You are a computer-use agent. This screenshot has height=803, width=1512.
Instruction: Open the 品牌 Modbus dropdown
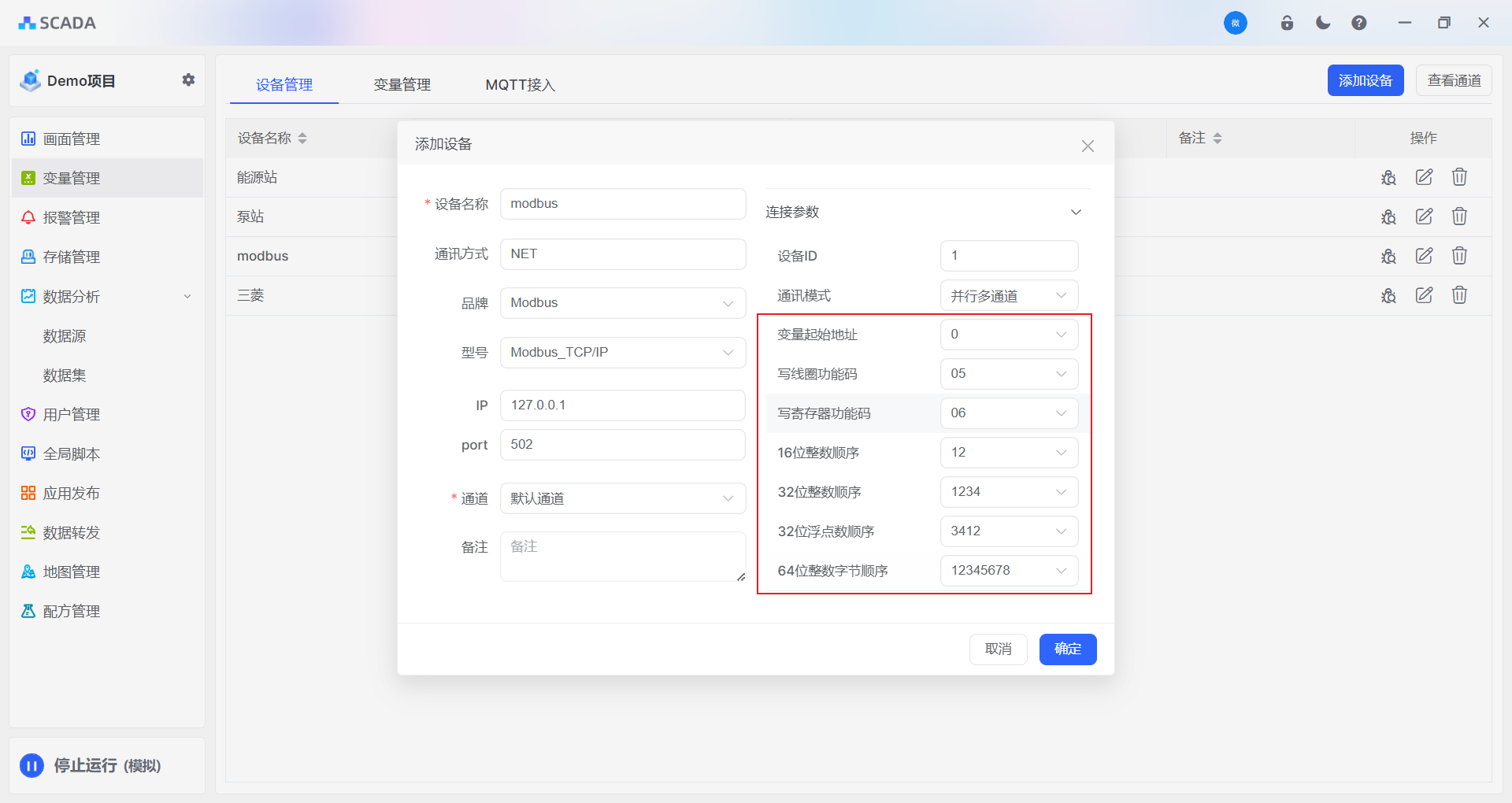point(622,303)
